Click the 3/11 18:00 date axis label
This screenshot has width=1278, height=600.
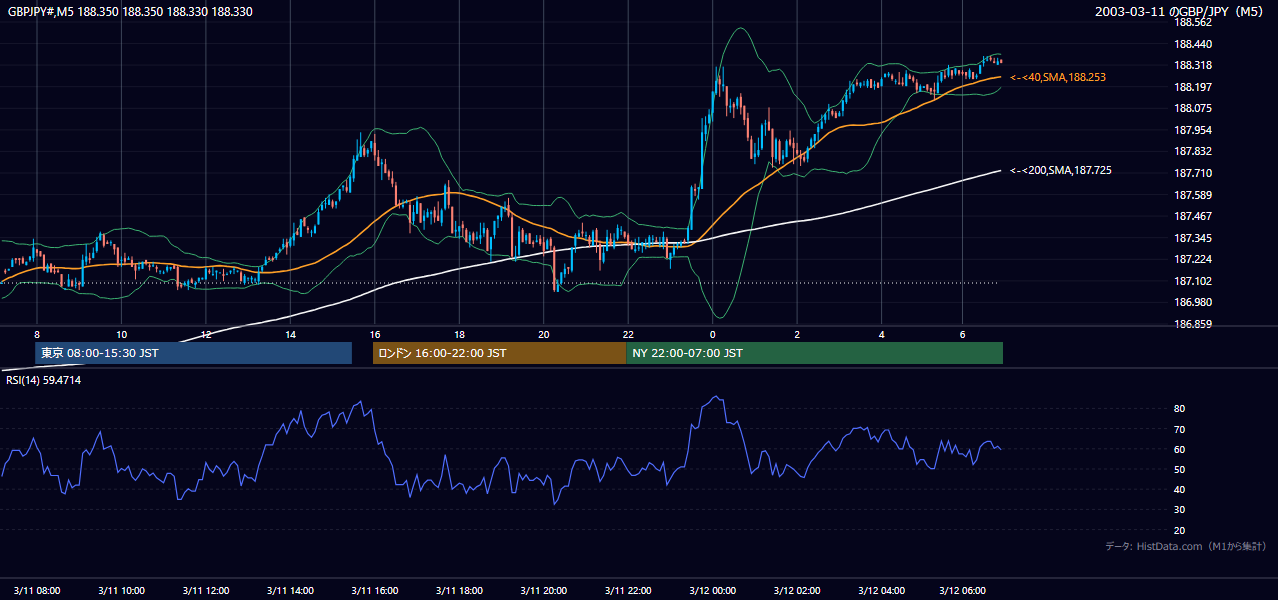(x=459, y=590)
